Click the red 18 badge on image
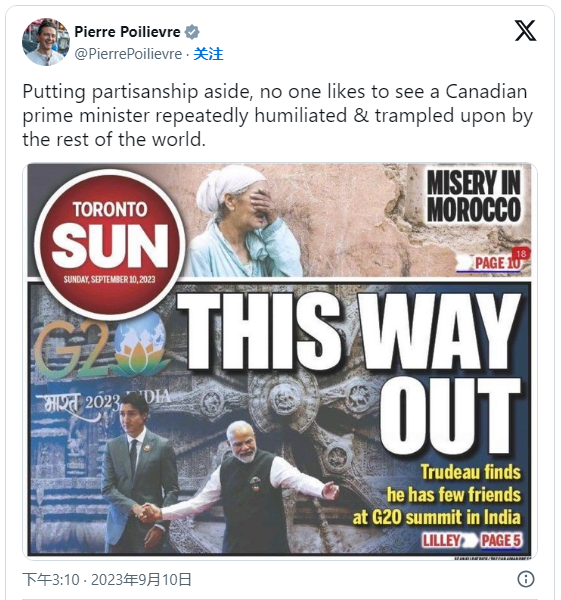 click(521, 253)
